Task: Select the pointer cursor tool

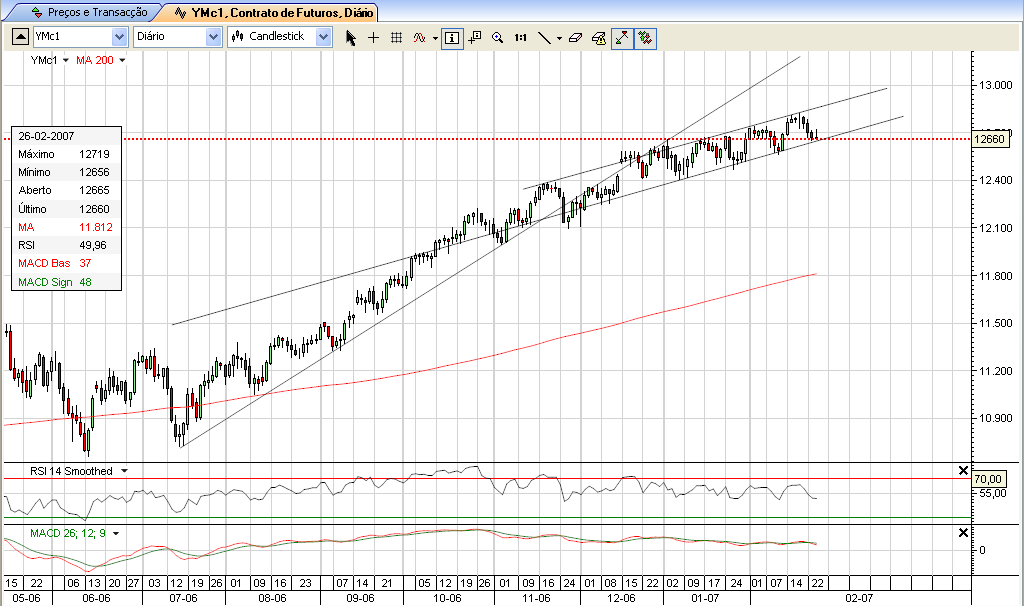Action: (351, 37)
